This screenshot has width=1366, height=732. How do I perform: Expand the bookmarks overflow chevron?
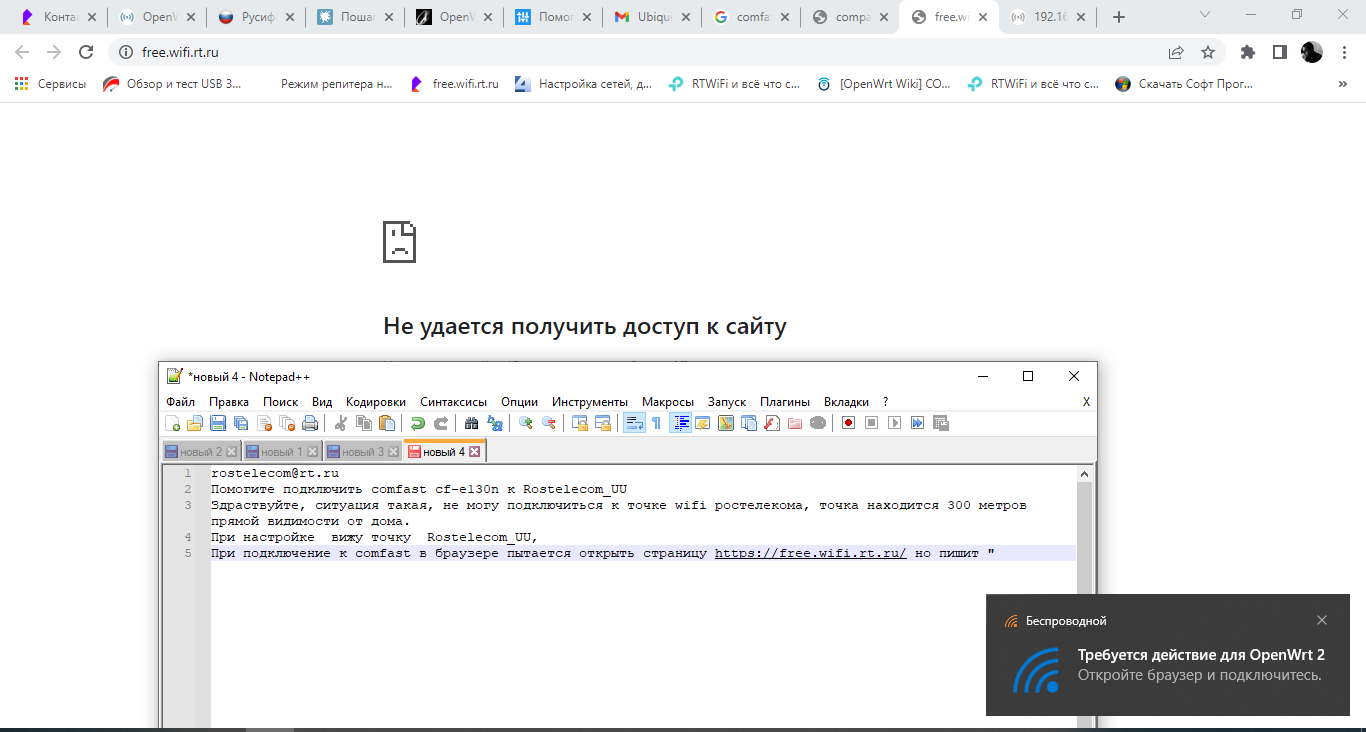[1342, 85]
